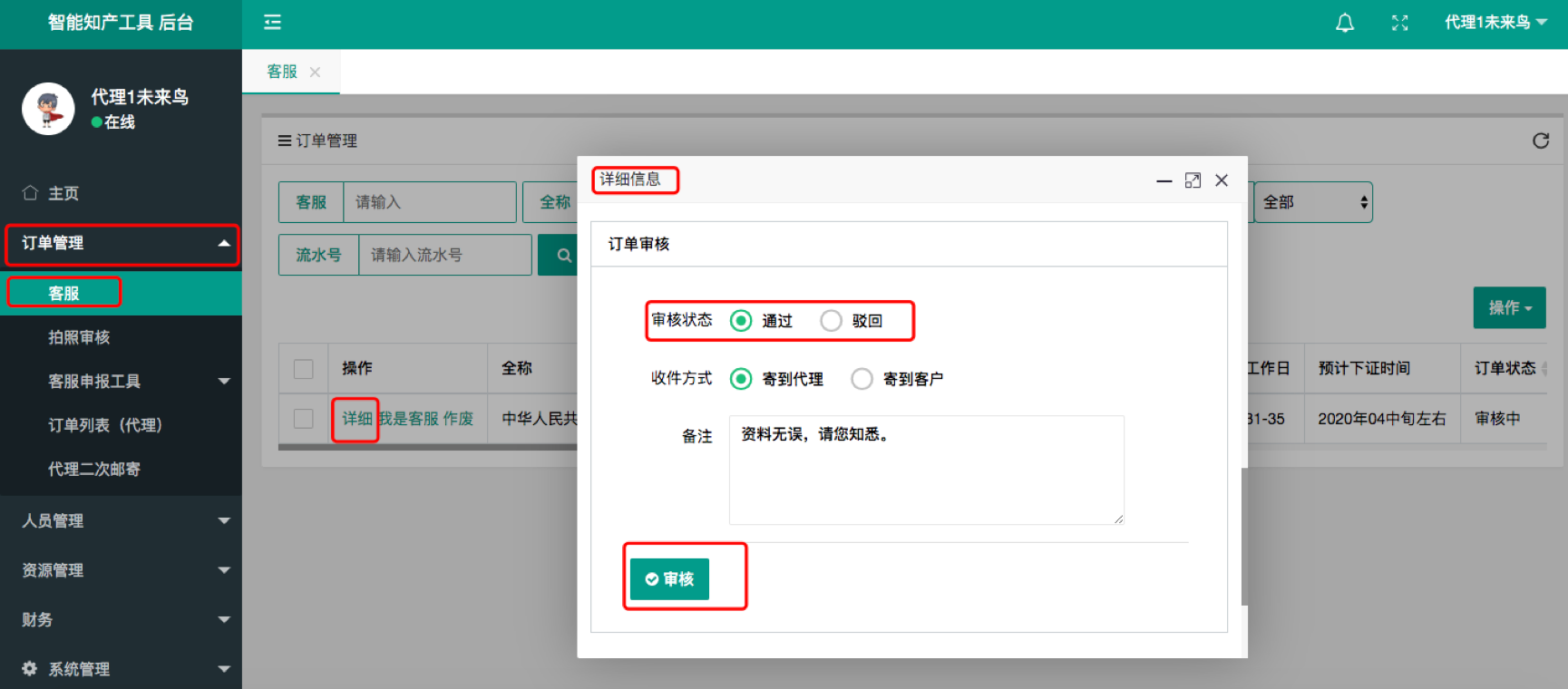Collapse sidebar using hamburger menu icon

pyautogui.click(x=272, y=23)
